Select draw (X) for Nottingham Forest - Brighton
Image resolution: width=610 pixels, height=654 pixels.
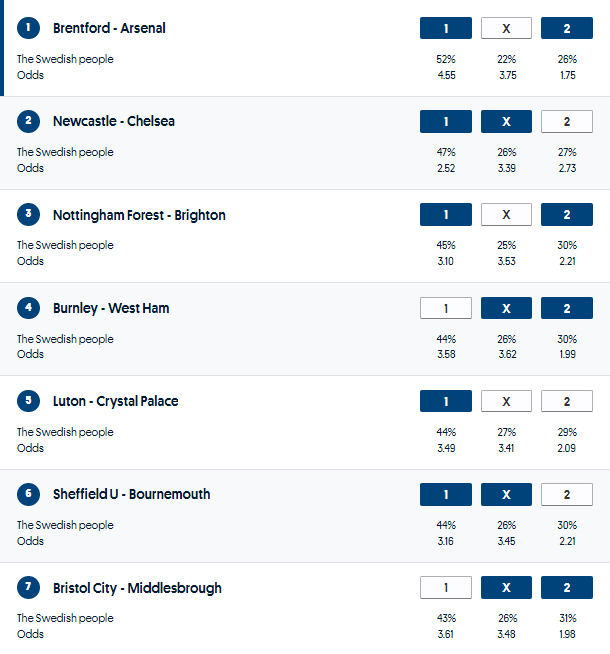pyautogui.click(x=506, y=215)
